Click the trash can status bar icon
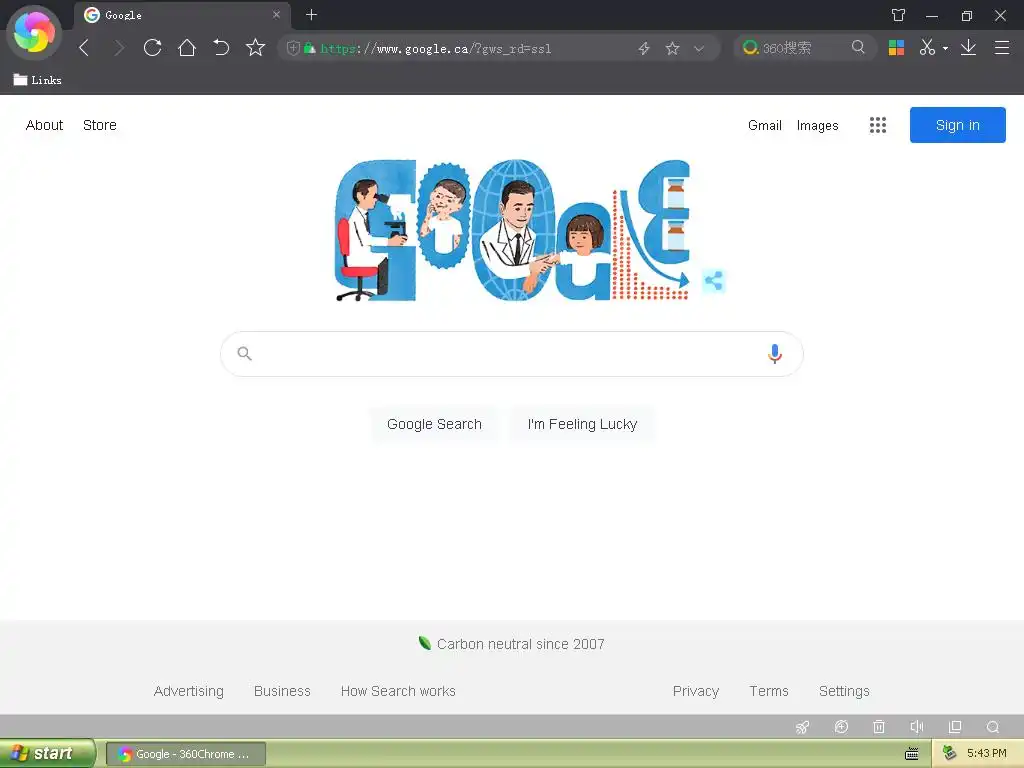Screen dimensions: 1024x768 point(879,727)
